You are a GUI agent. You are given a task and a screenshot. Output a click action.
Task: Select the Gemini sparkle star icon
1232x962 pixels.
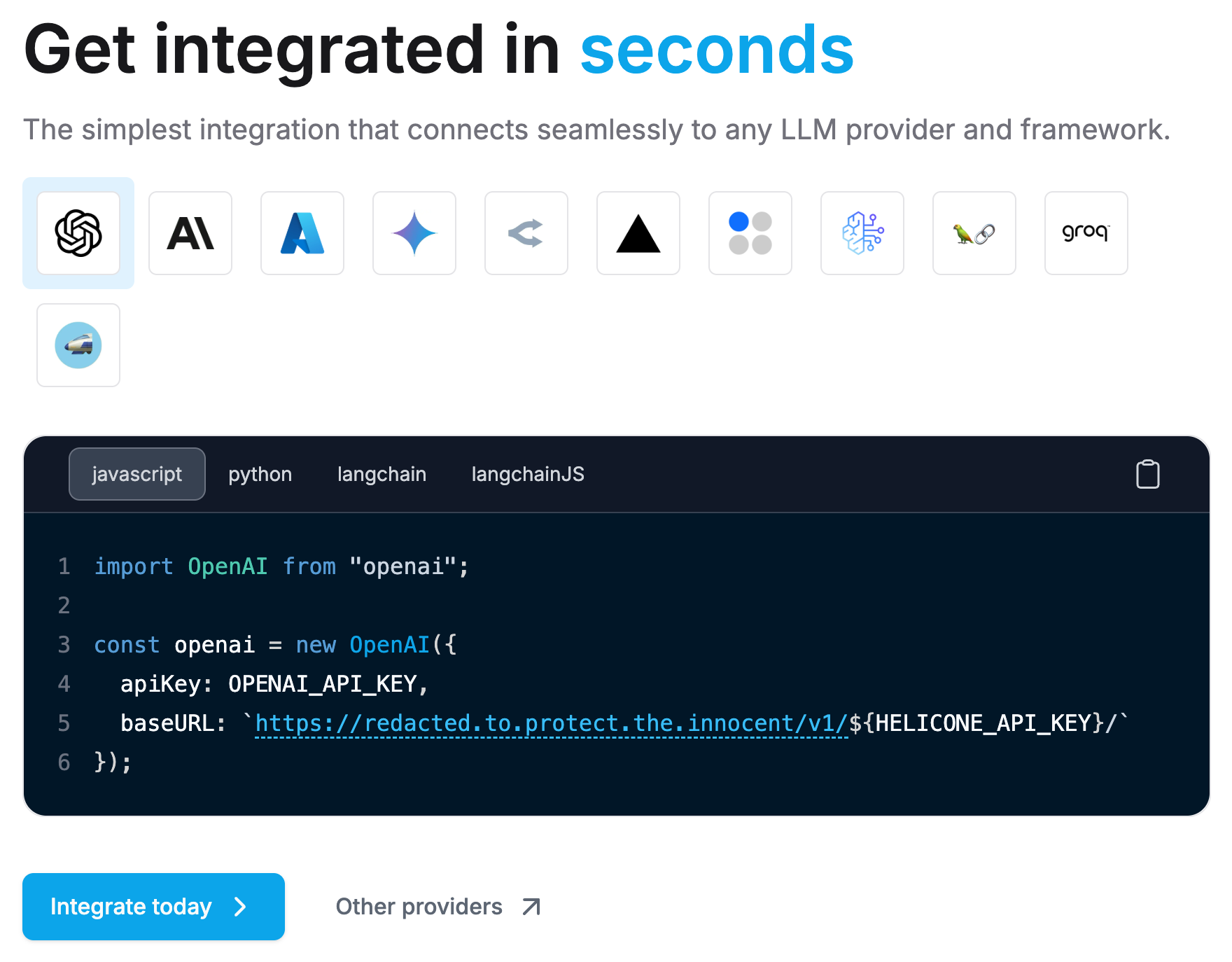click(414, 233)
